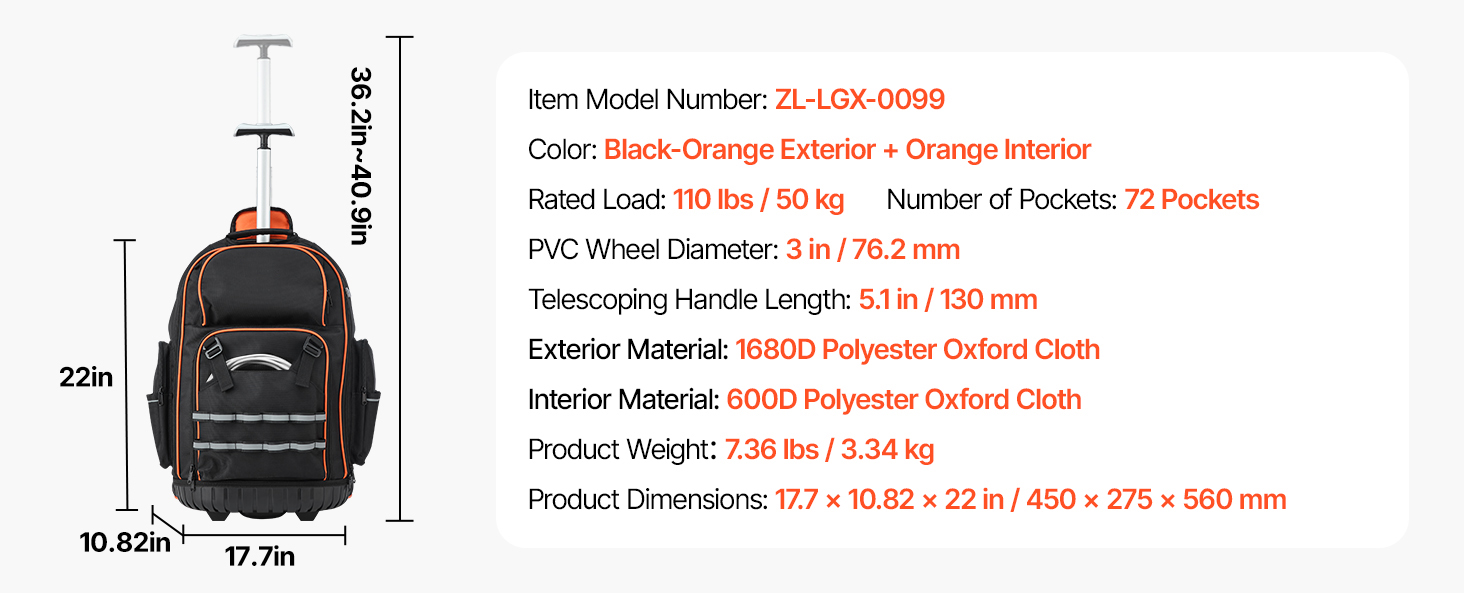Image resolution: width=1464 pixels, height=600 pixels.
Task: Click the 17.7in width label
Action: coord(259,557)
